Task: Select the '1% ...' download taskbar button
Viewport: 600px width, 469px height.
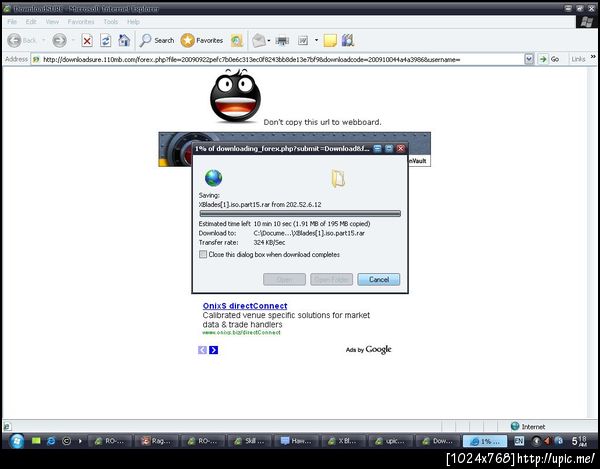Action: pos(484,441)
